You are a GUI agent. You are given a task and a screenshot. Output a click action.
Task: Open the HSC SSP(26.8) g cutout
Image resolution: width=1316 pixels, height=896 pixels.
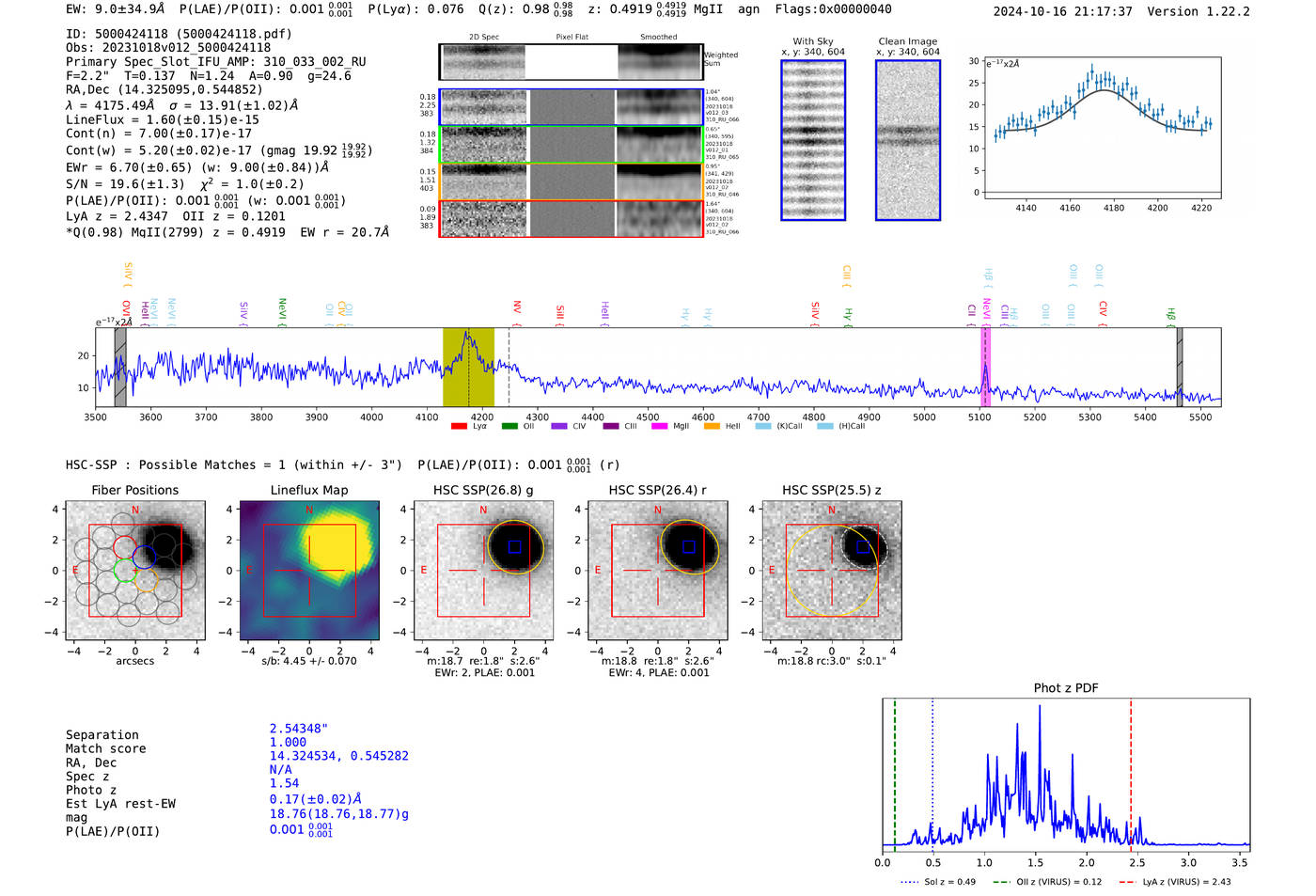coord(483,570)
